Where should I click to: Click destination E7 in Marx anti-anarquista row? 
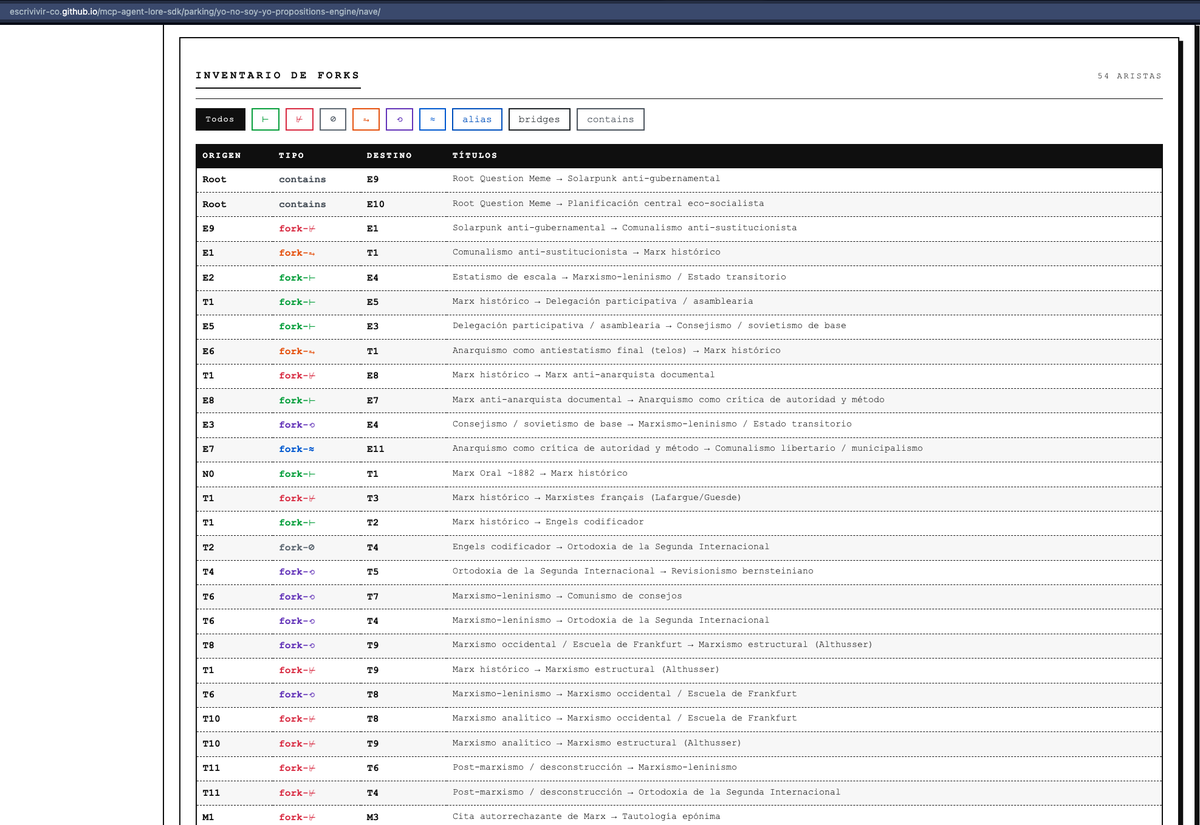coord(373,400)
